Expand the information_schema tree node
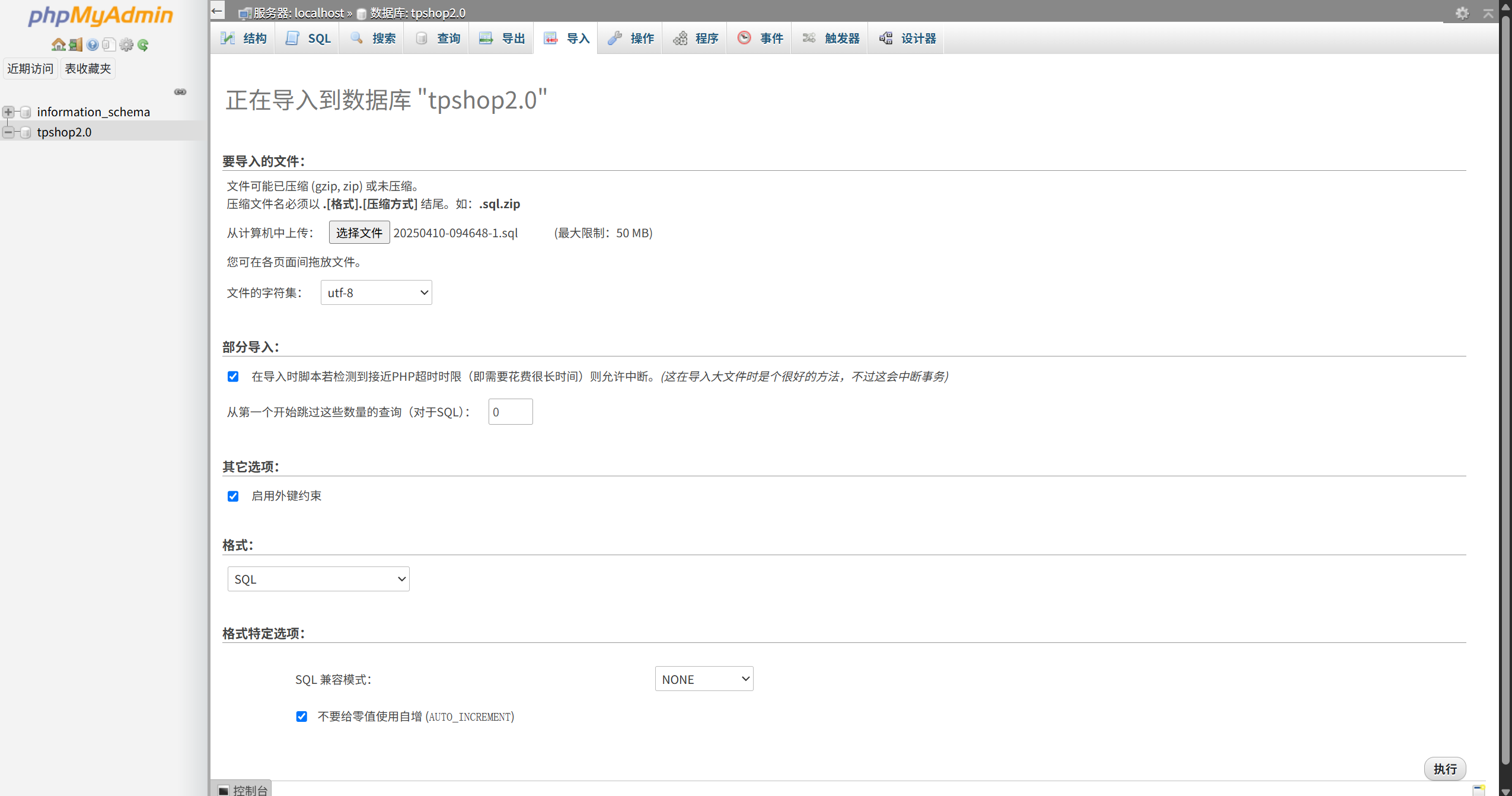This screenshot has width=1512, height=796. click(x=8, y=112)
